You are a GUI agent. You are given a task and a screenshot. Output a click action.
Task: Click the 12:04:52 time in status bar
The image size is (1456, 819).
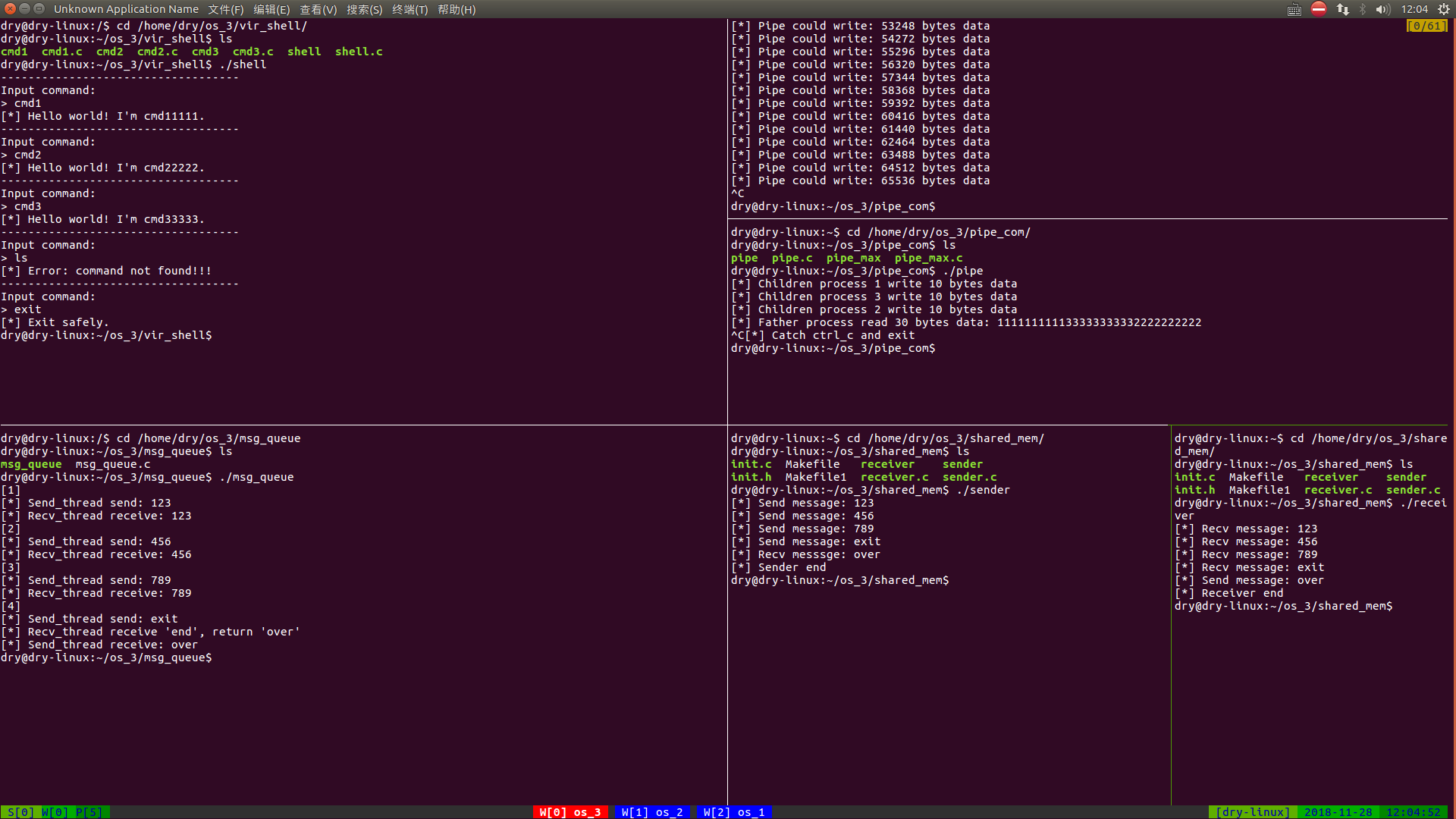pos(1413,812)
